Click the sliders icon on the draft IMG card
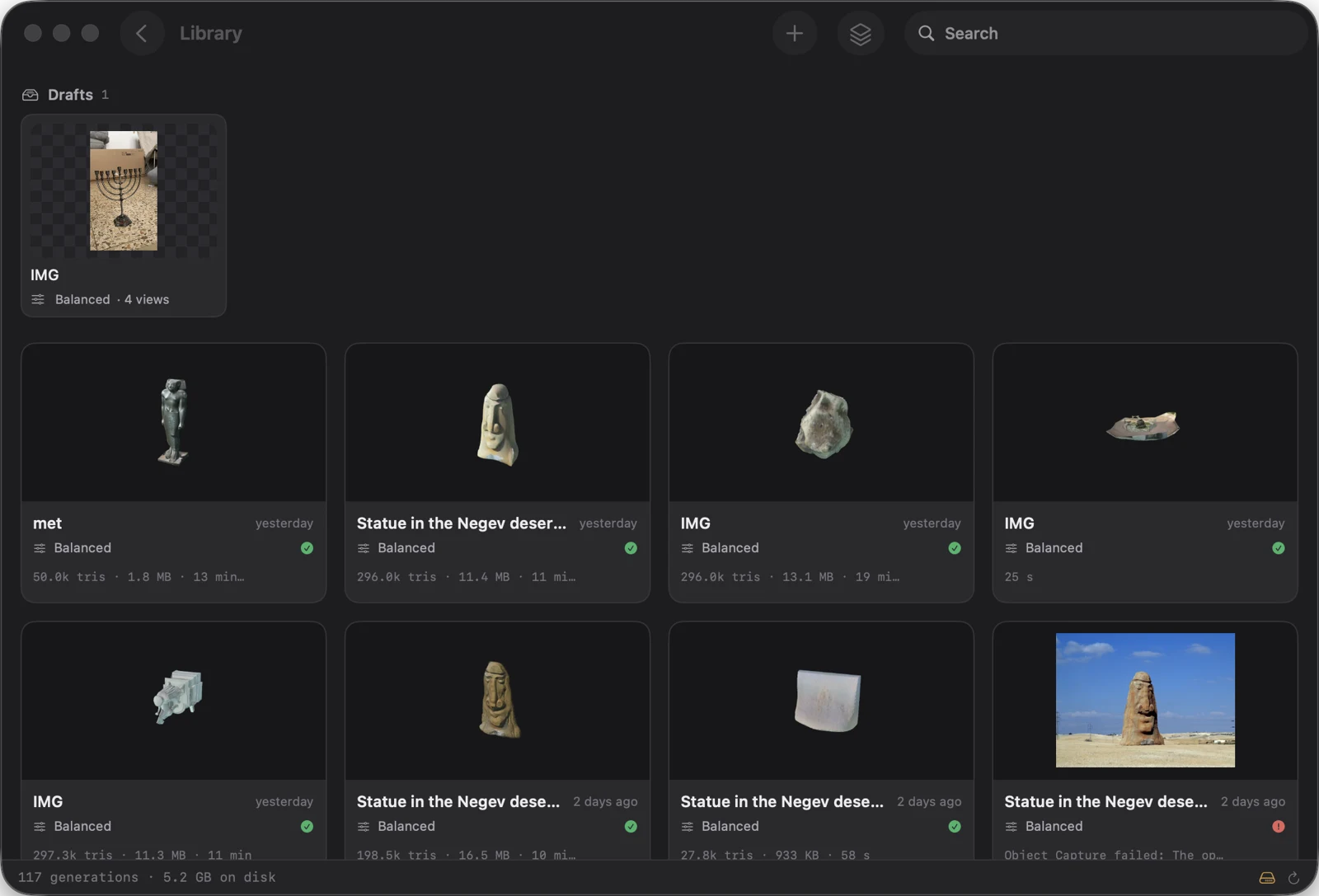The height and width of the screenshot is (896, 1319). coord(38,299)
